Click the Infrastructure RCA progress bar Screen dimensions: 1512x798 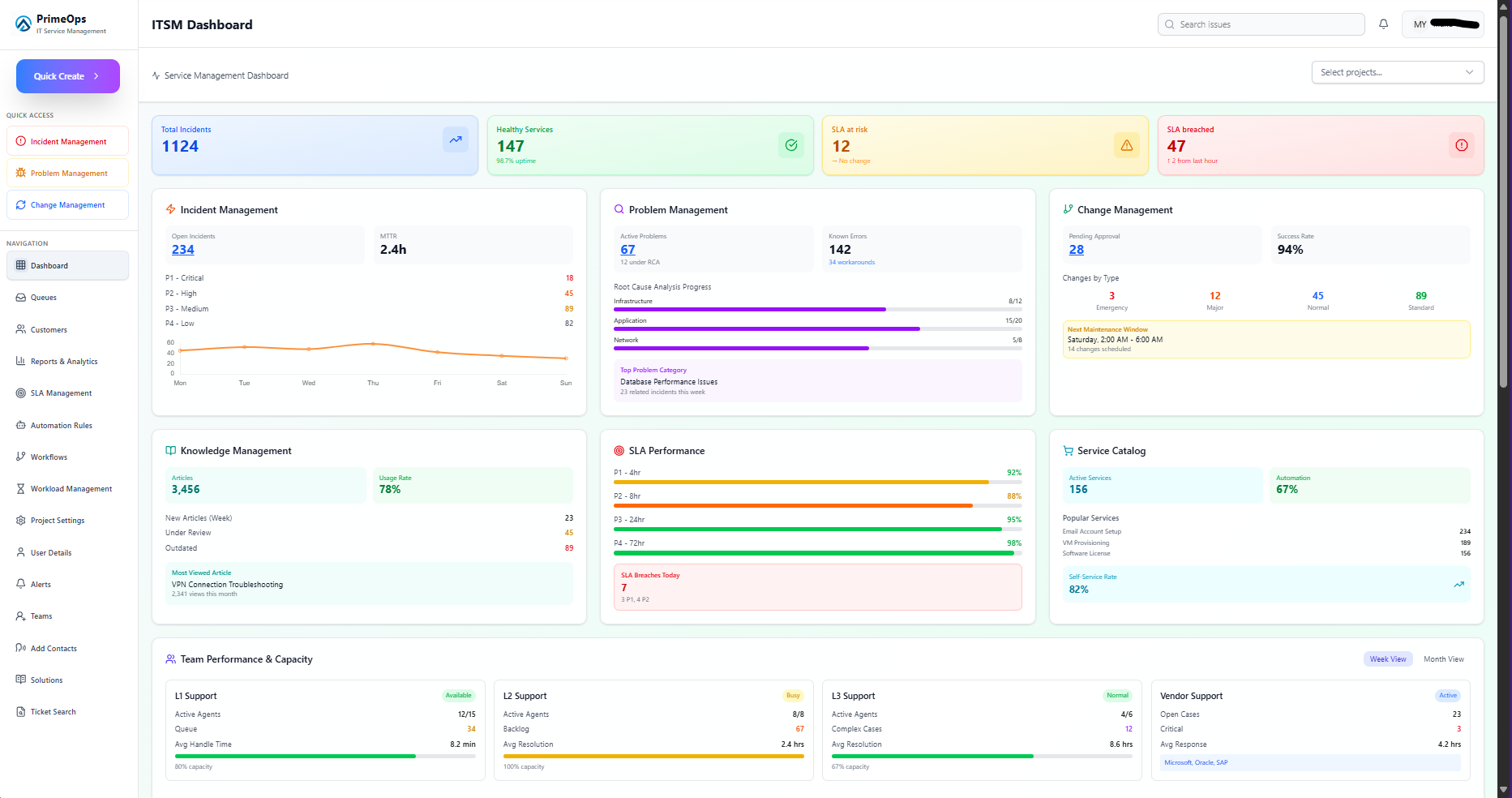pos(818,309)
